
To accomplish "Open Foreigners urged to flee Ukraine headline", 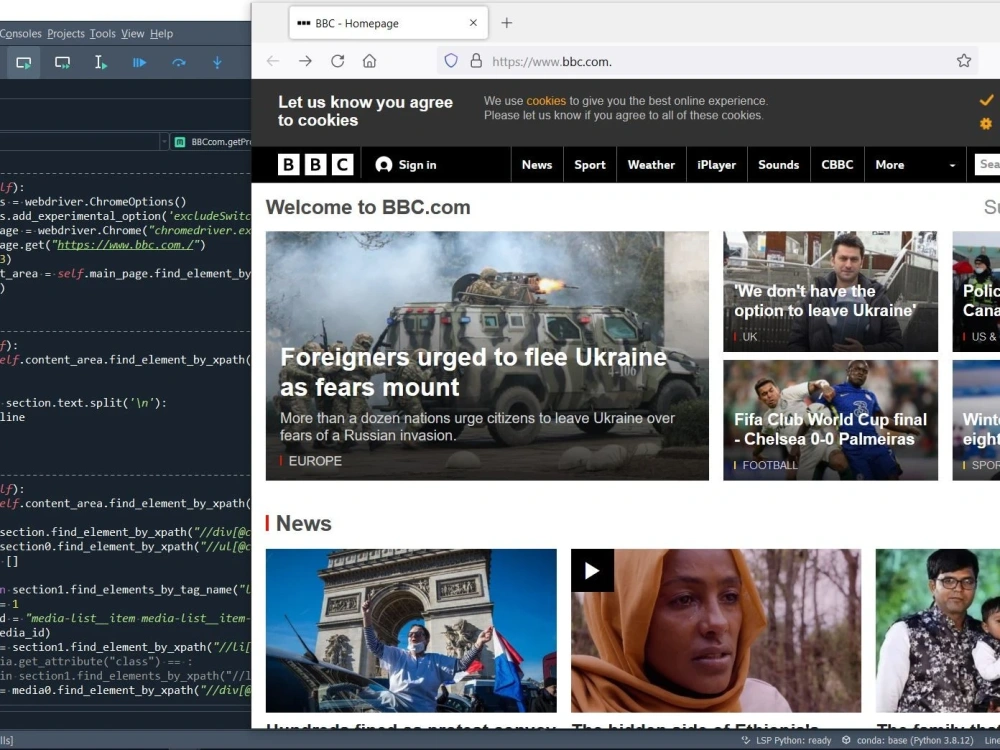I will coord(473,372).
